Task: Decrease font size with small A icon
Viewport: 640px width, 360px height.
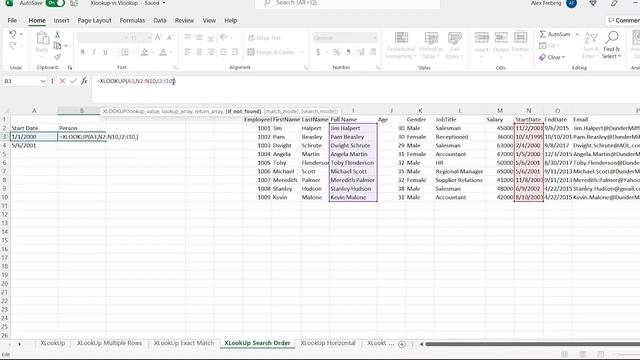Action: pyautogui.click(x=170, y=38)
